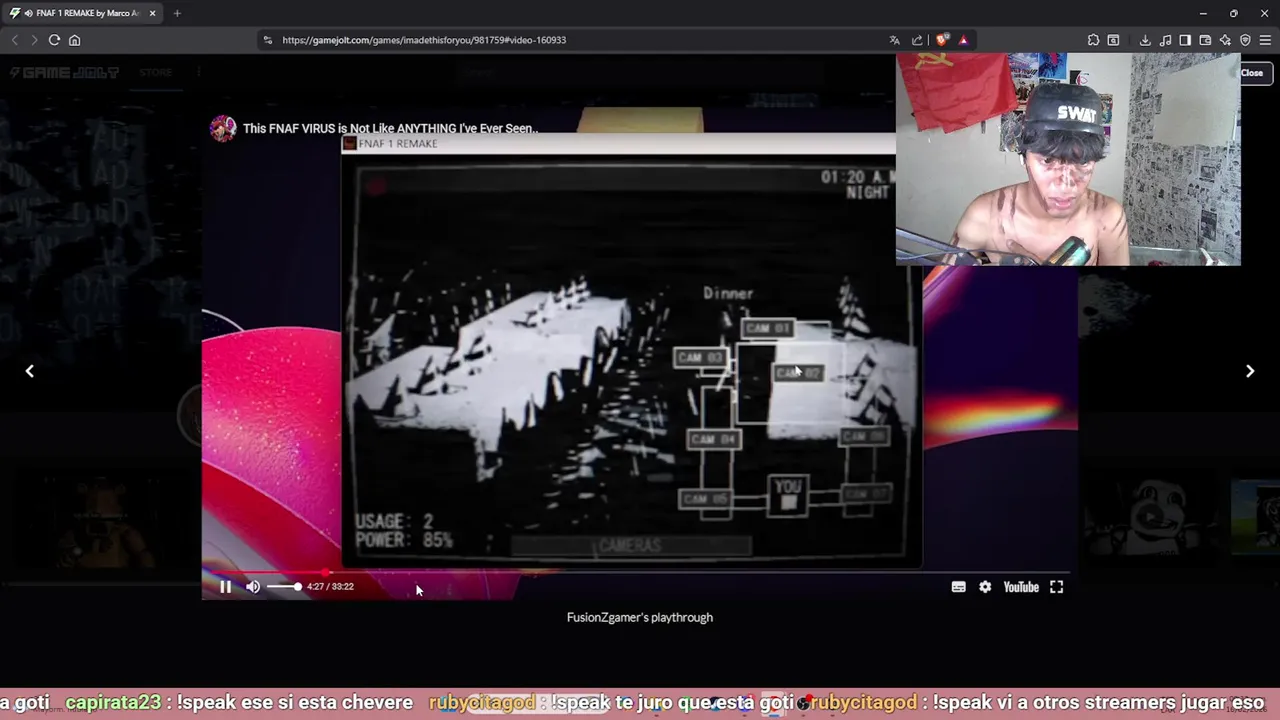Open browser extensions puzzle icon
The image size is (1280, 720).
click(1093, 40)
